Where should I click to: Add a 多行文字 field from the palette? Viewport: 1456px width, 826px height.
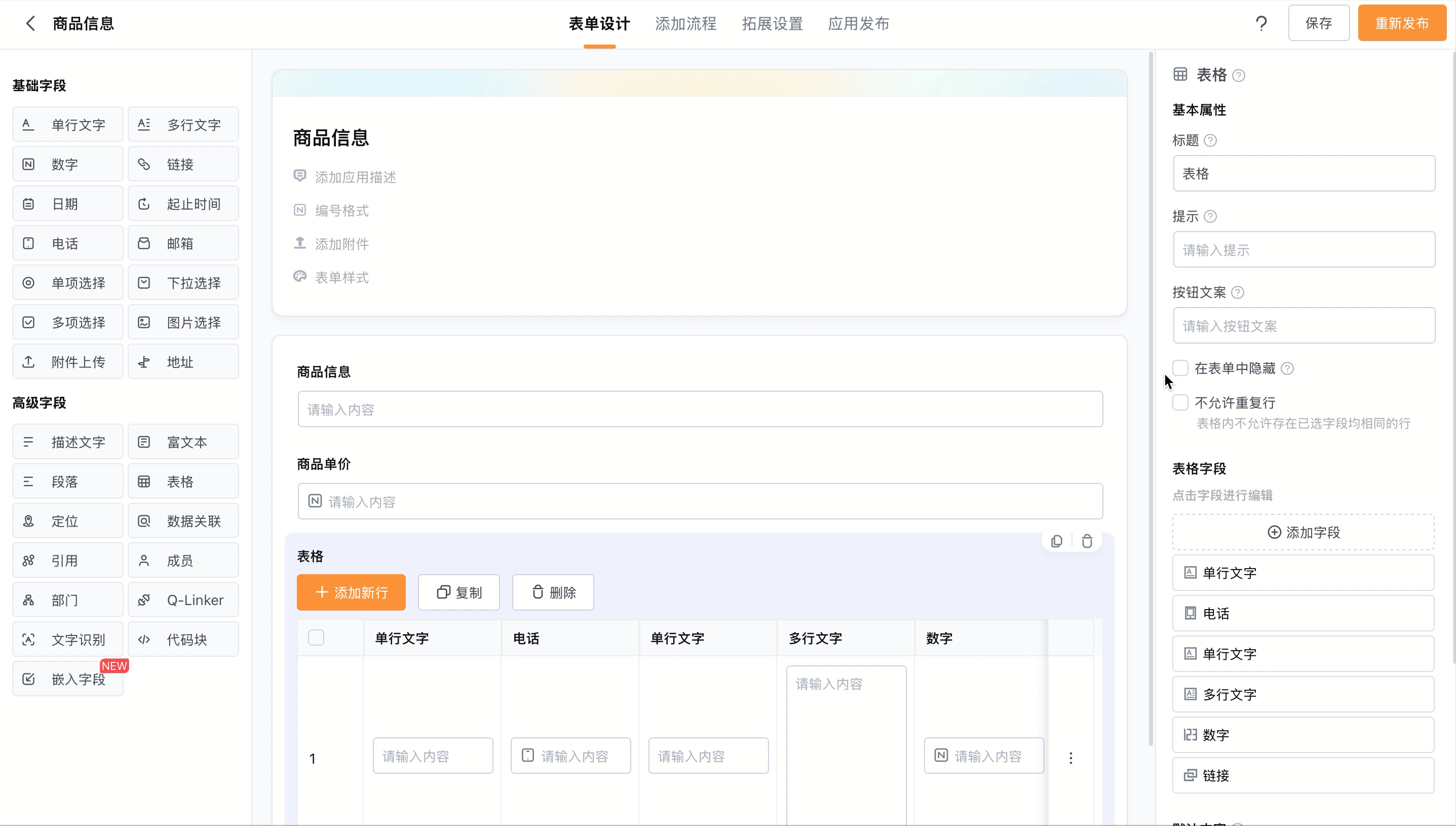[183, 124]
